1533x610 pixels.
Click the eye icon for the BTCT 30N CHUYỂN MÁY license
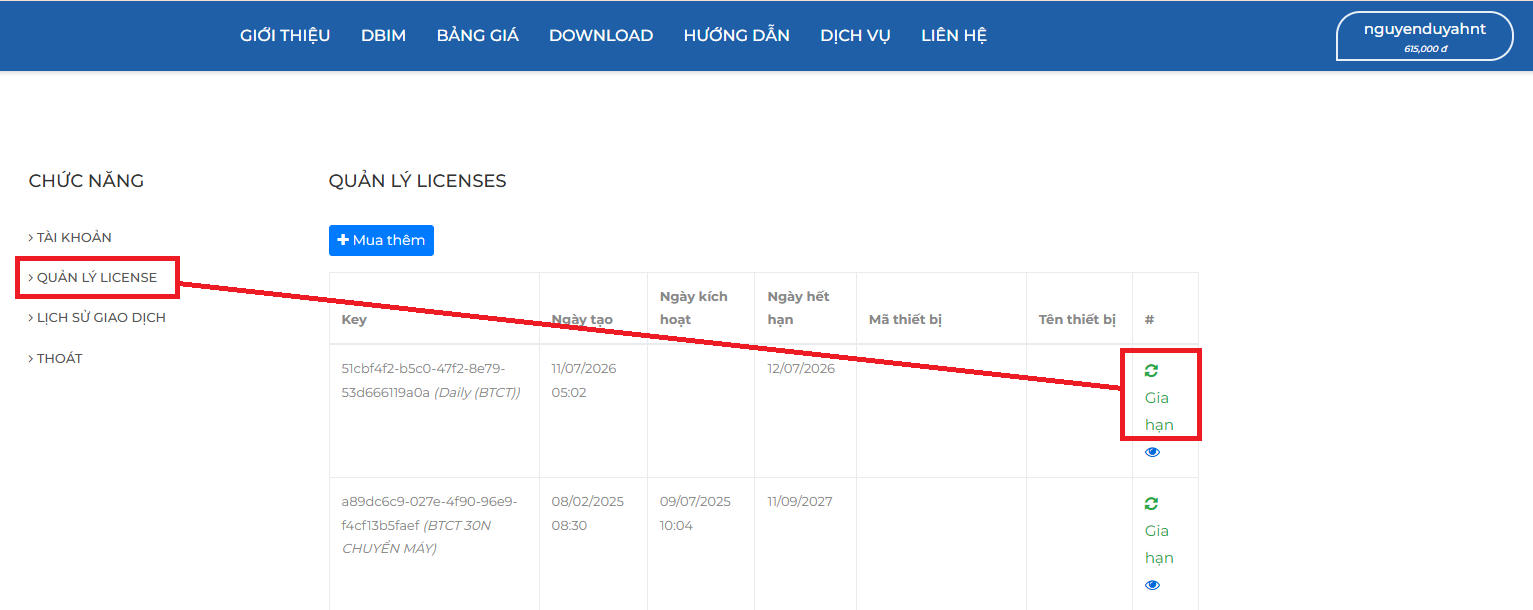(x=1152, y=585)
